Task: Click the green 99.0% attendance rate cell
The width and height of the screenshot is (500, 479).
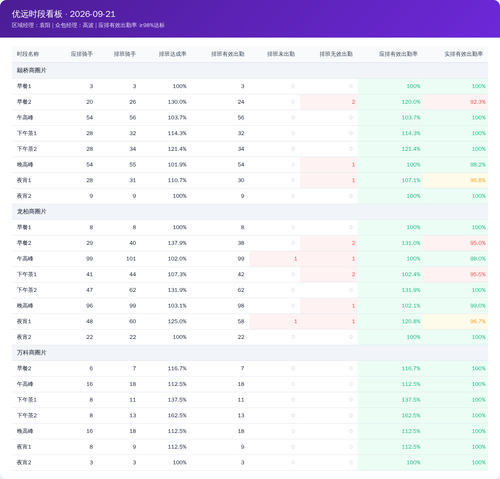Action: (x=456, y=306)
